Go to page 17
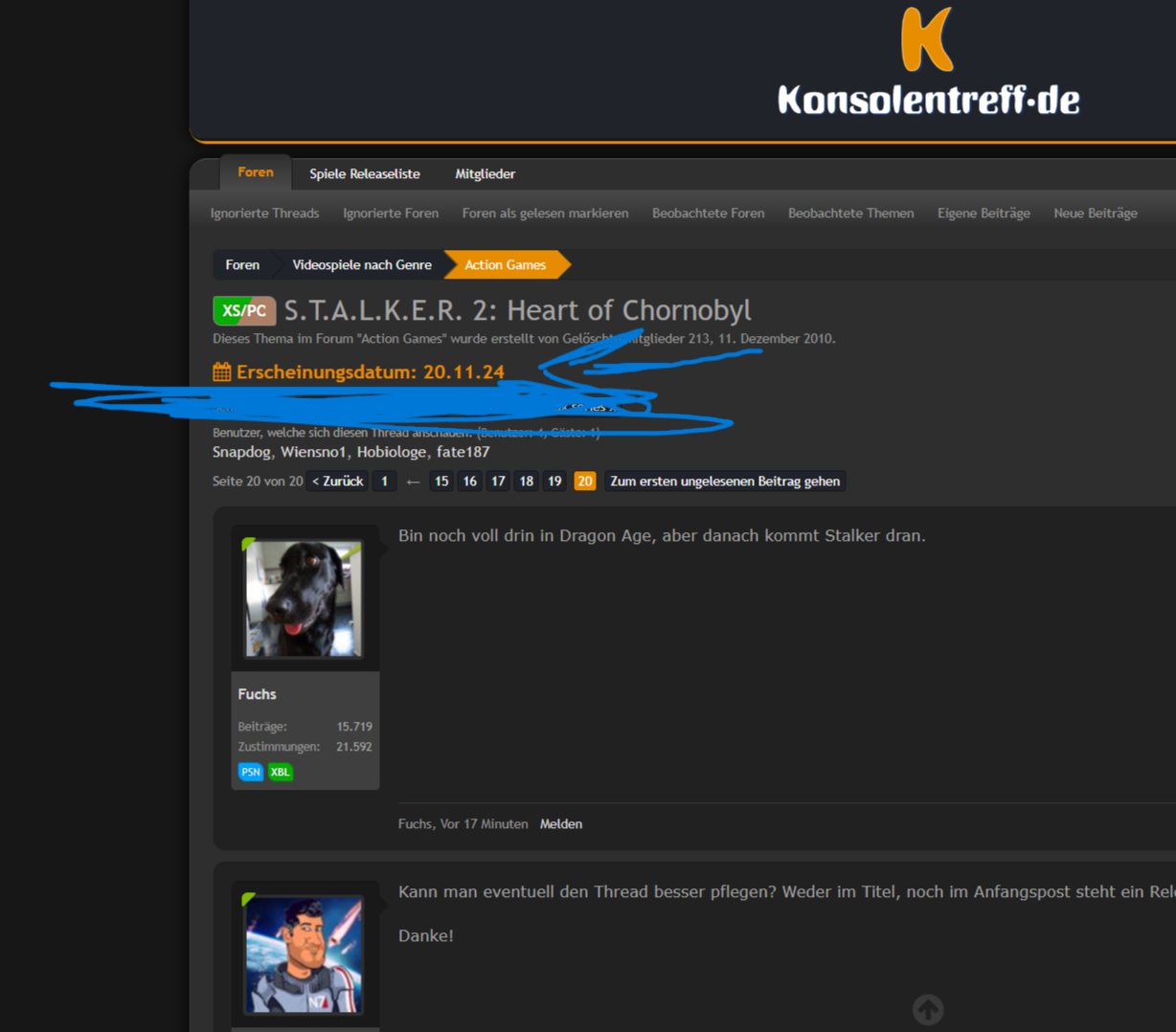The width and height of the screenshot is (1176, 1032). pos(497,481)
